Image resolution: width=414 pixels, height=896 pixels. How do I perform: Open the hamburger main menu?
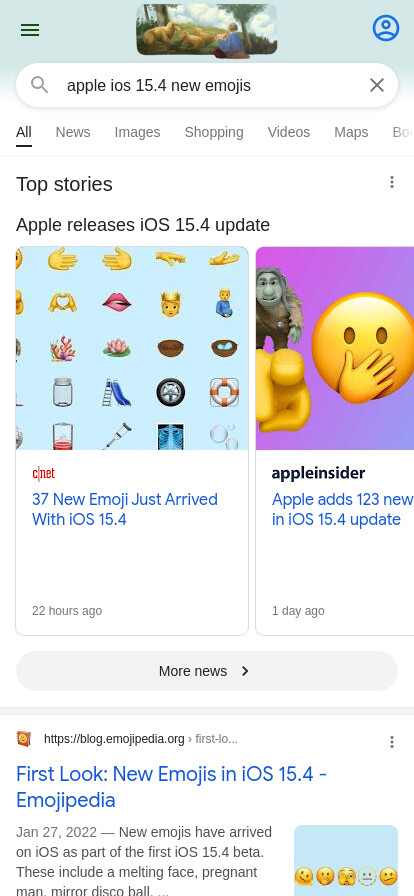pyautogui.click(x=30, y=30)
